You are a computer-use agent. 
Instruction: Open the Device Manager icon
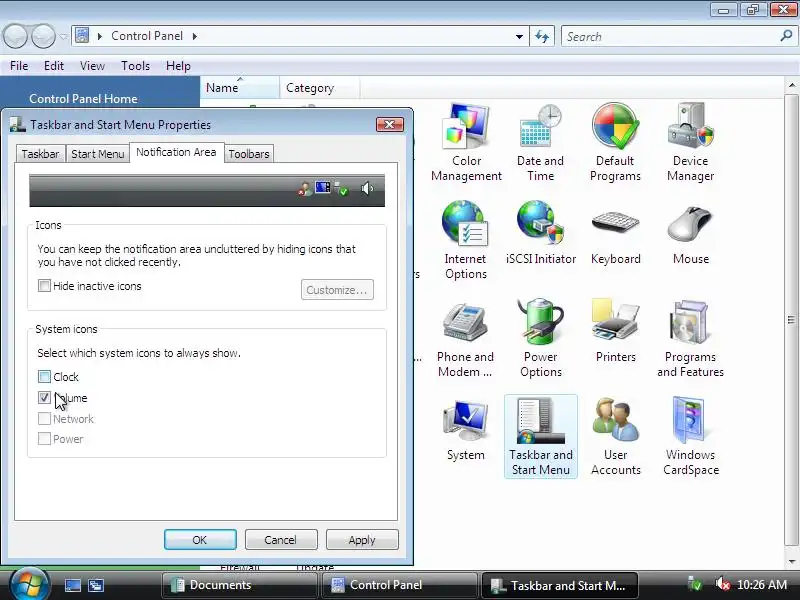click(690, 142)
